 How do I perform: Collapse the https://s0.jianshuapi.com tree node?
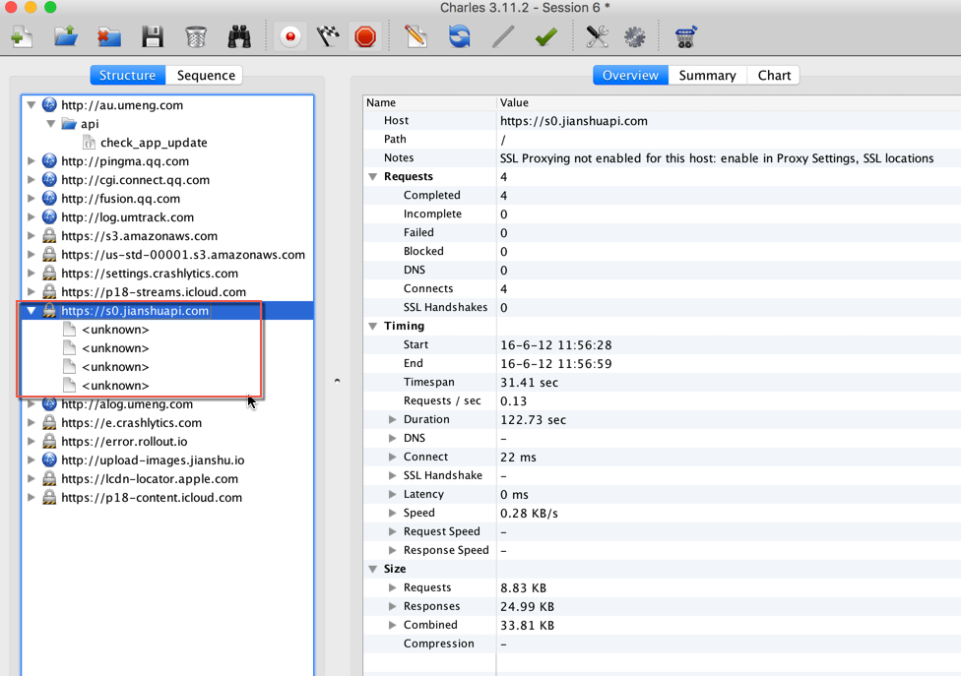click(x=31, y=311)
